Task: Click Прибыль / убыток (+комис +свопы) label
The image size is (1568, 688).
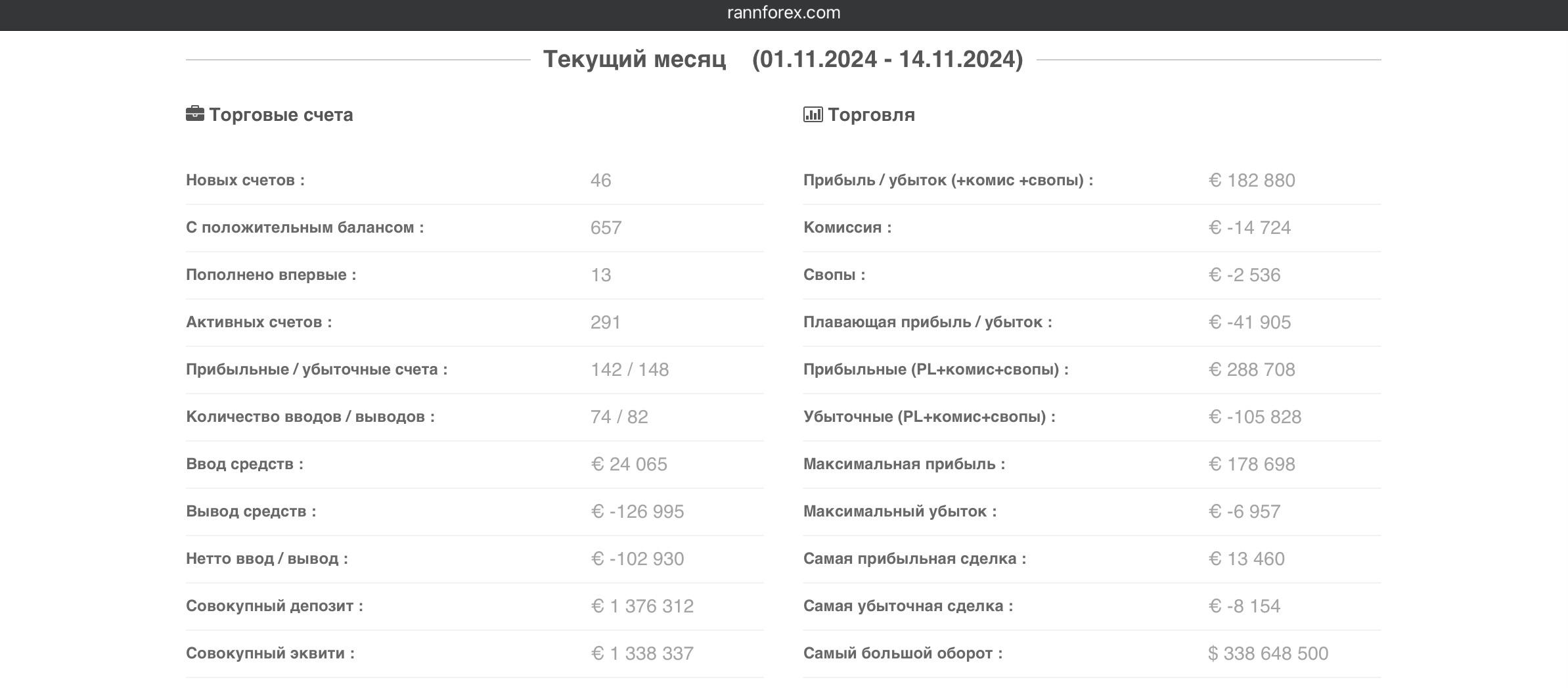Action: point(949,180)
